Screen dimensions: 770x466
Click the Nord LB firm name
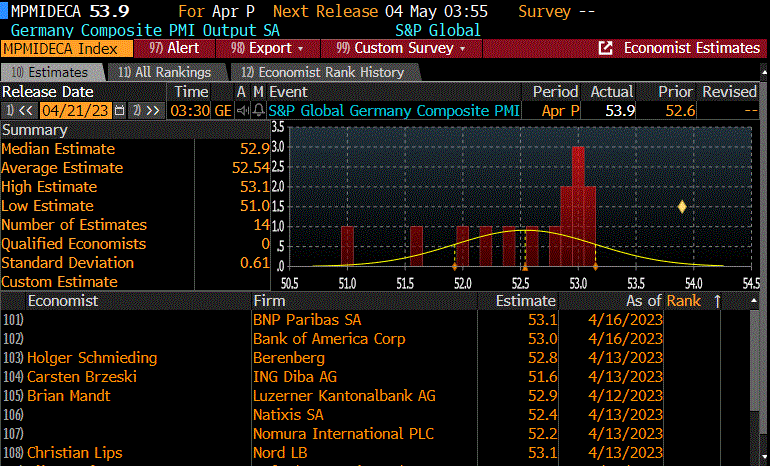coord(280,453)
